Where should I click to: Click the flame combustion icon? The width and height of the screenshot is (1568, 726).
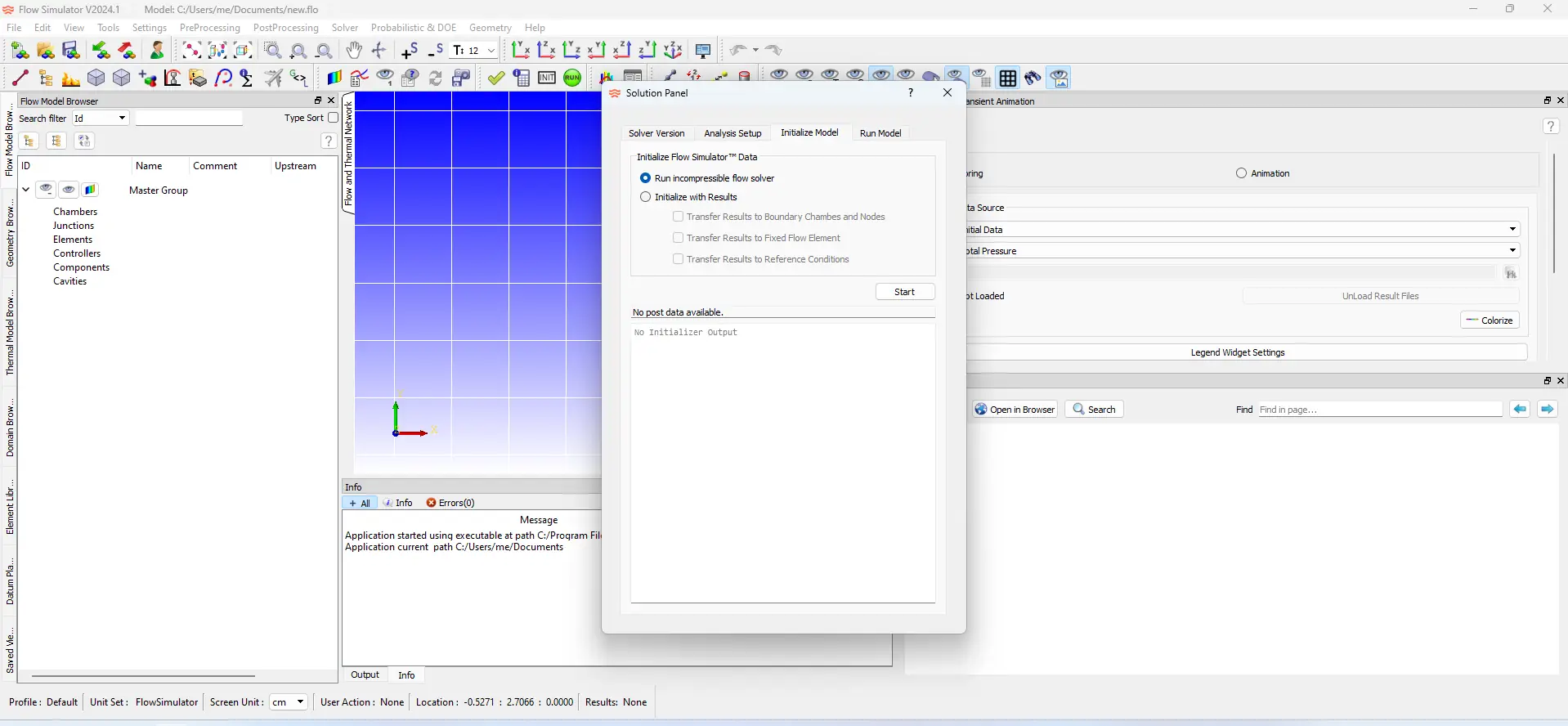(71, 78)
